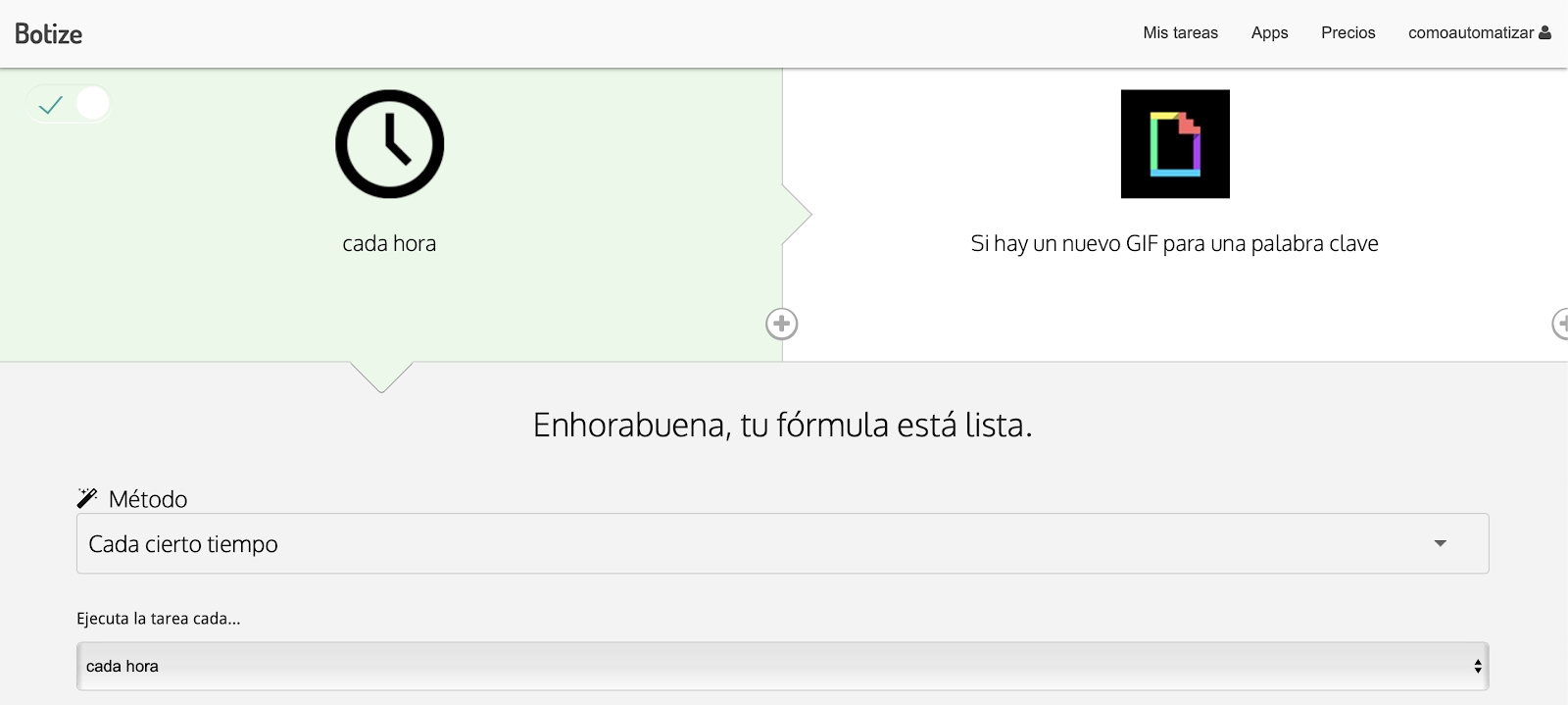Open the Método dropdown
1568x705 pixels.
pyautogui.click(x=782, y=543)
